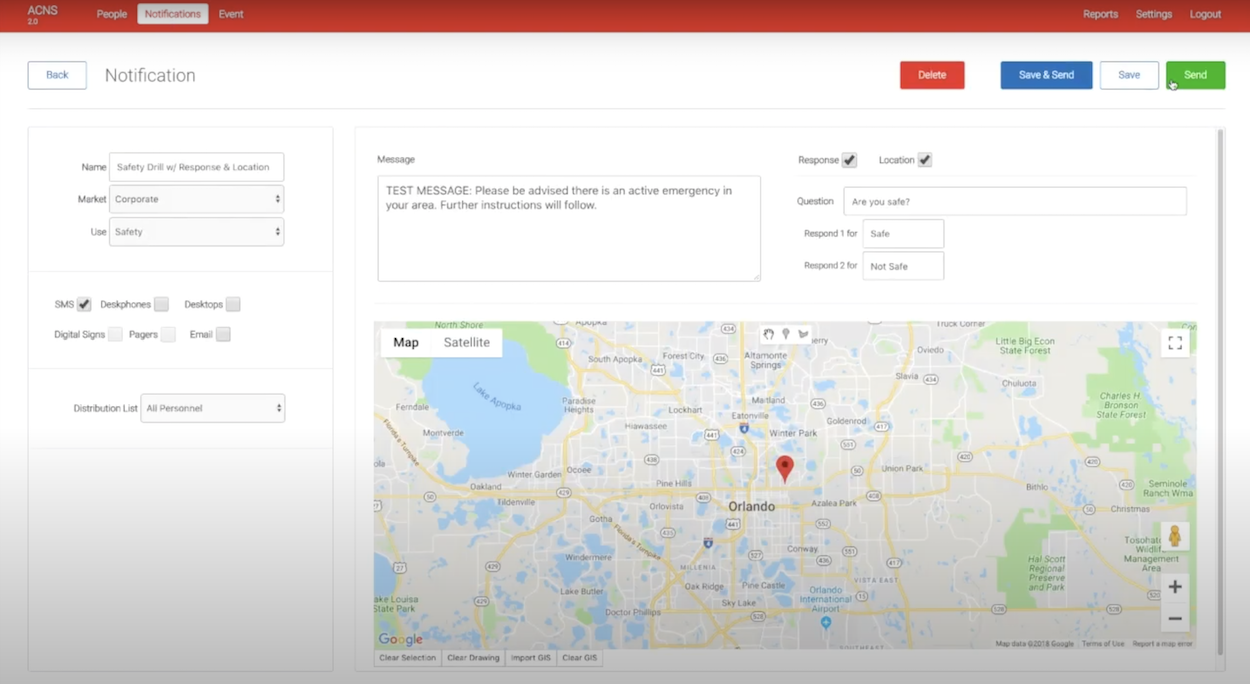Zoom in on the map
The height and width of the screenshot is (684, 1250).
1175,587
